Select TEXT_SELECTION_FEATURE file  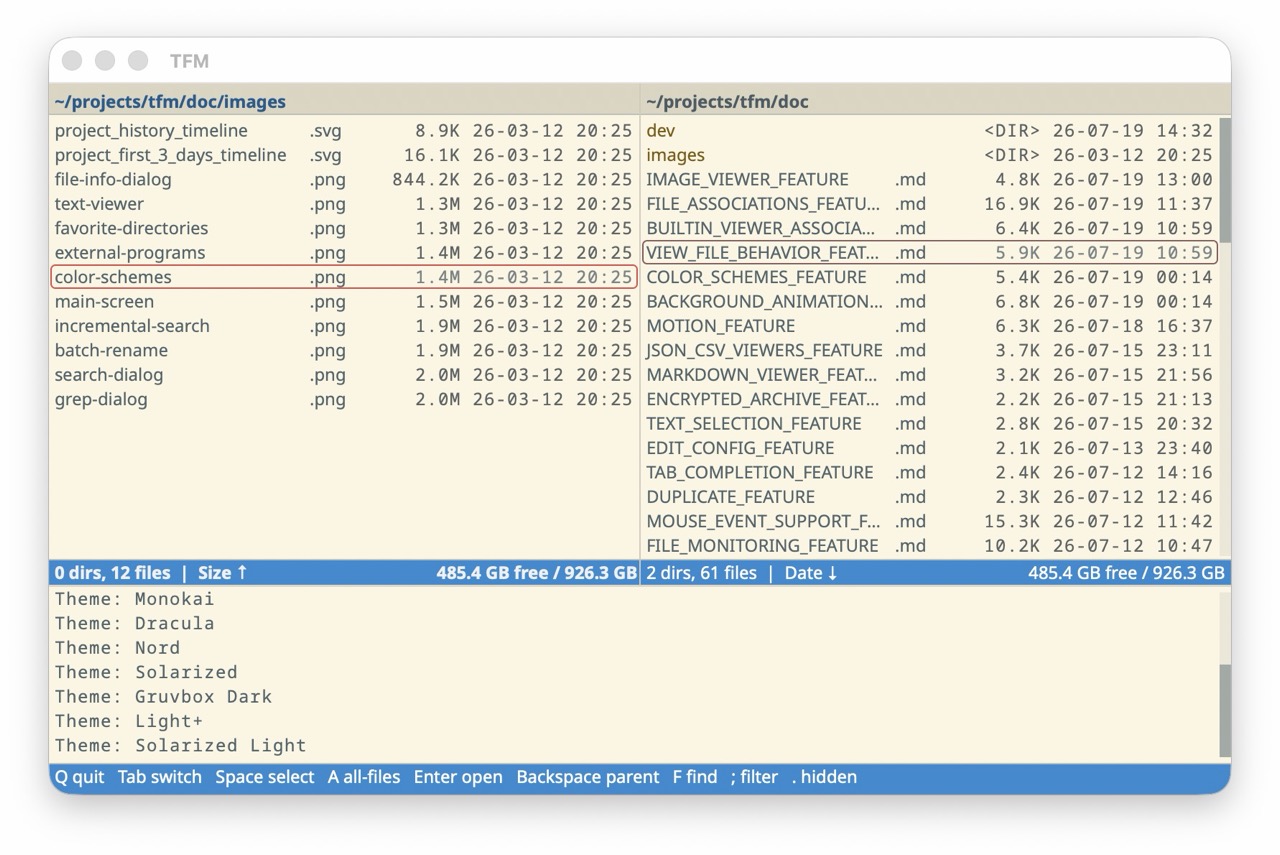pos(930,424)
